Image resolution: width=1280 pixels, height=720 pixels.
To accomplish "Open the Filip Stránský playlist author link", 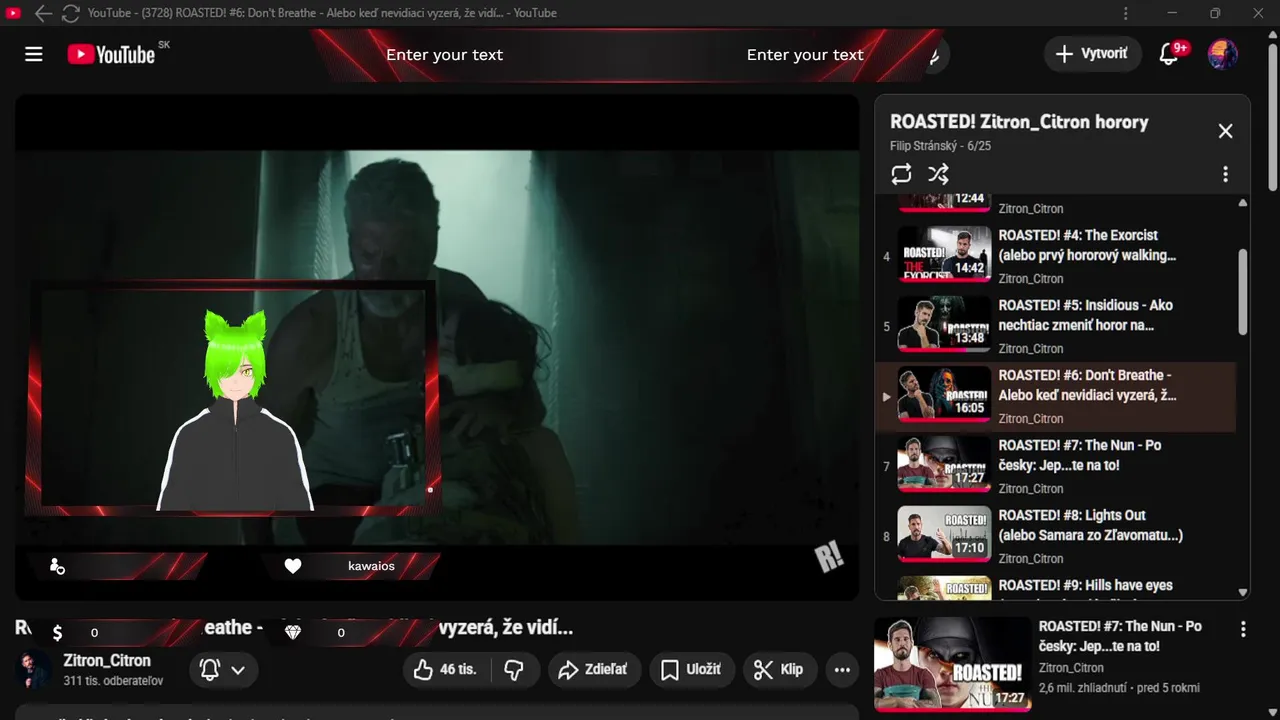I will (925, 146).
